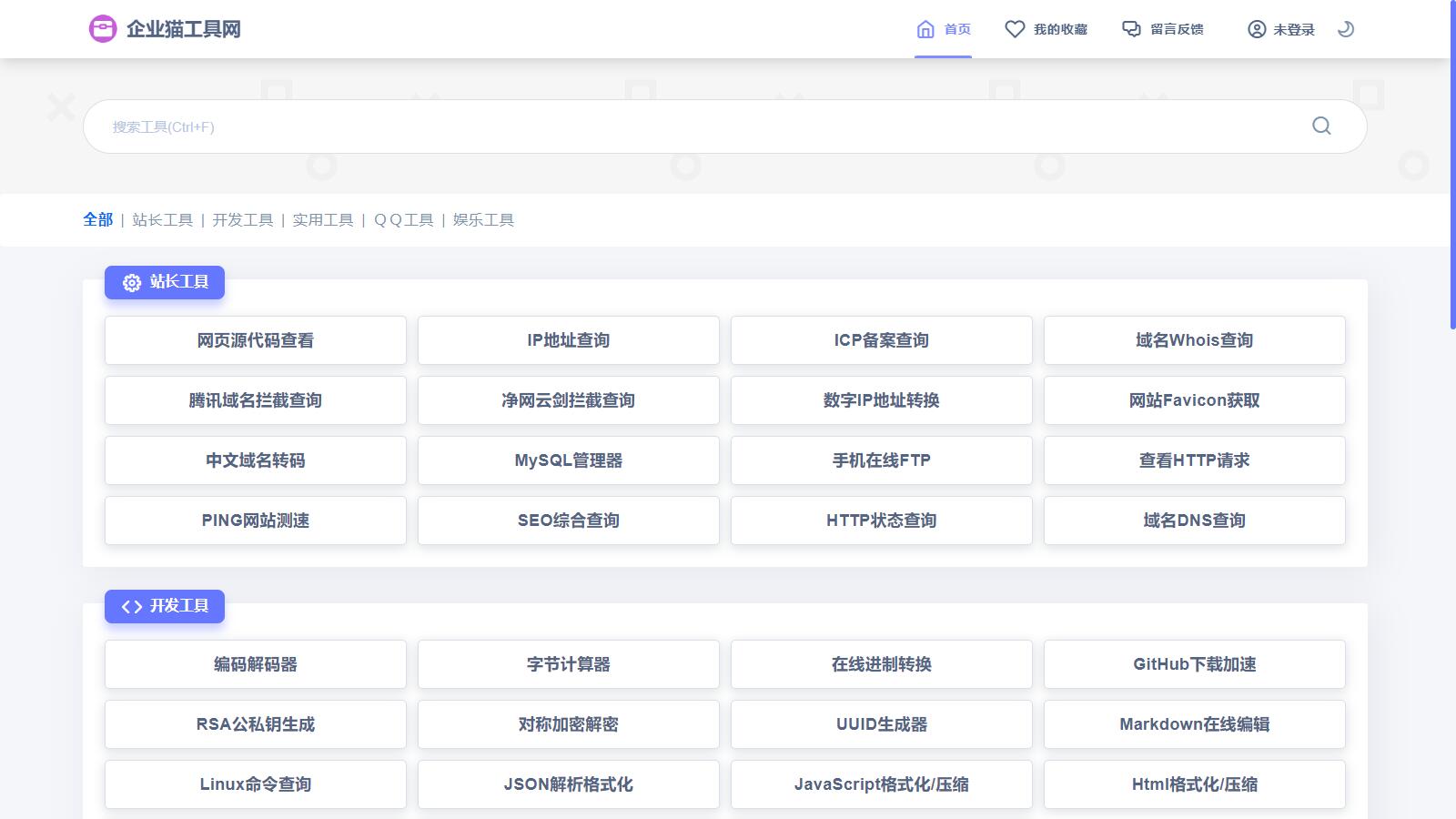Viewport: 1456px width, 819px height.
Task: Select the 全部 category tab
Action: pos(98,220)
